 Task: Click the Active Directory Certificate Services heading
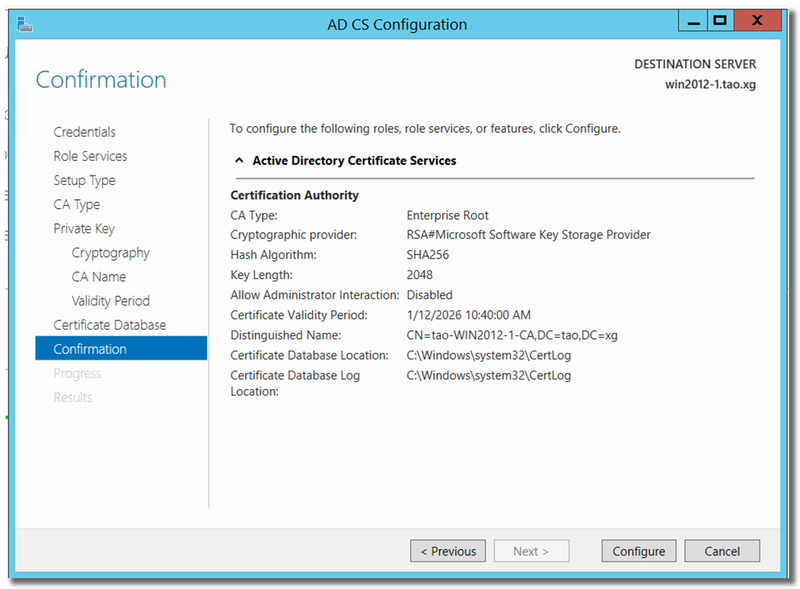coord(354,160)
